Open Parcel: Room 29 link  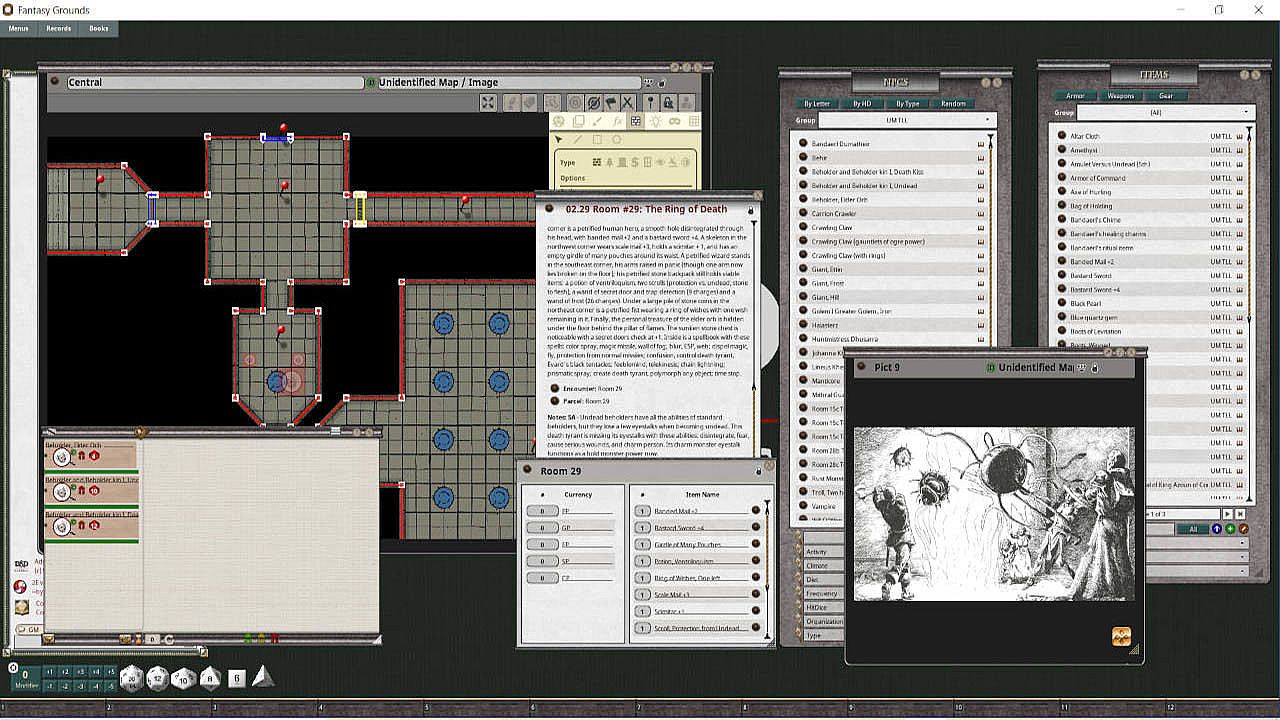[x=555, y=401]
